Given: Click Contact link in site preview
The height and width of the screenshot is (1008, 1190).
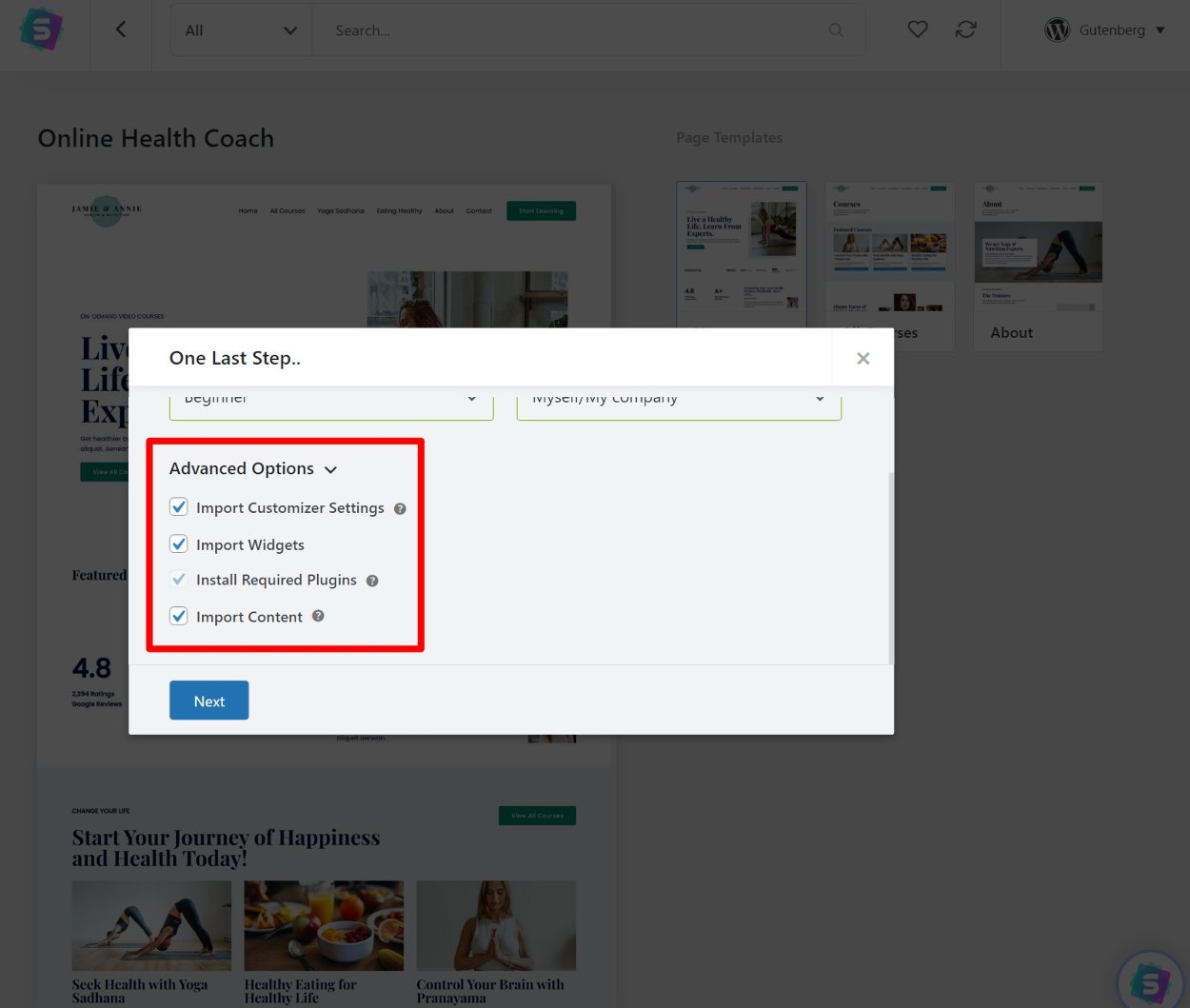Looking at the screenshot, I should 479,211.
